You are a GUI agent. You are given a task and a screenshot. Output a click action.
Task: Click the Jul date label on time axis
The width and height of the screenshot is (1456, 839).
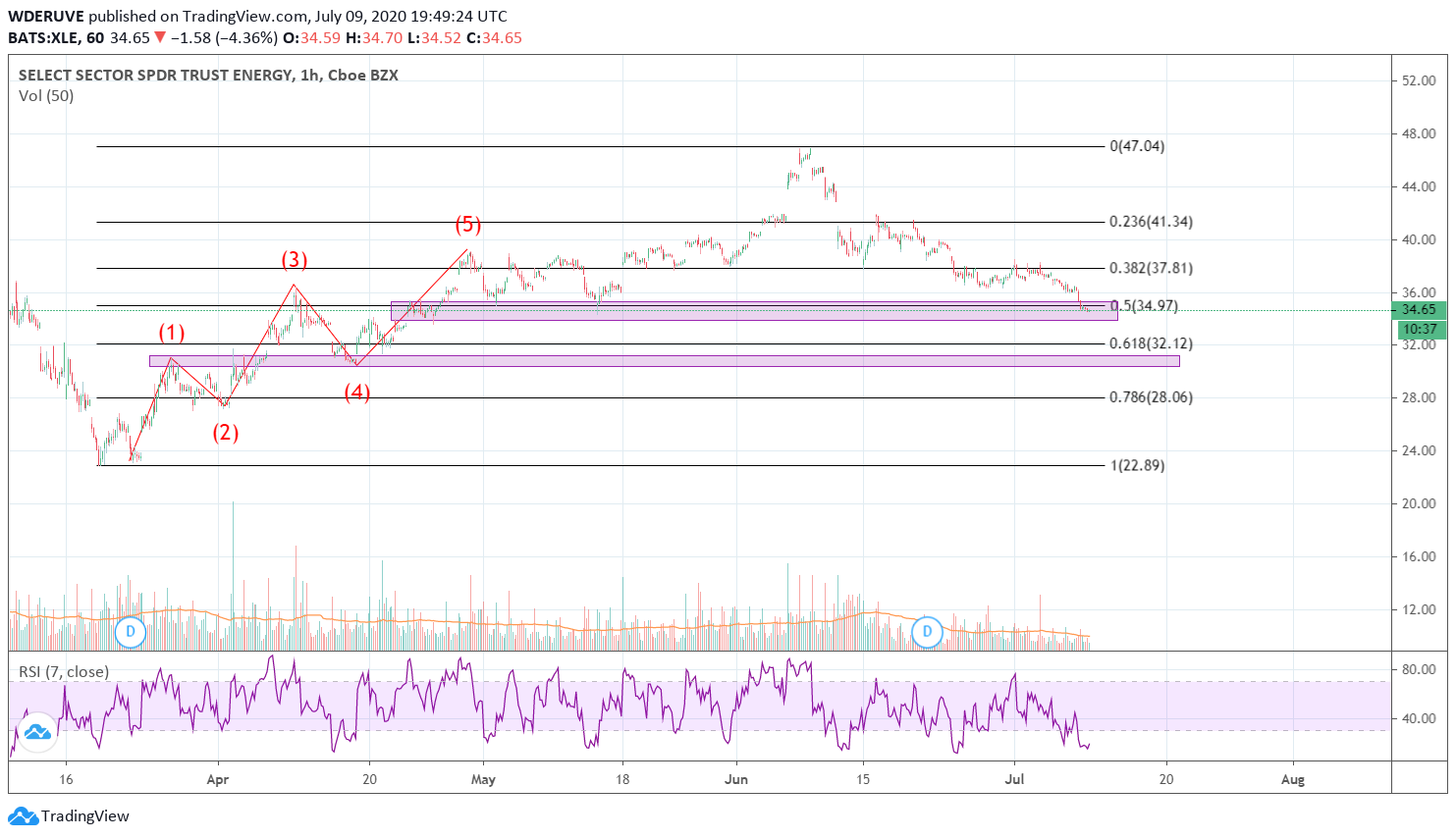point(1015,780)
